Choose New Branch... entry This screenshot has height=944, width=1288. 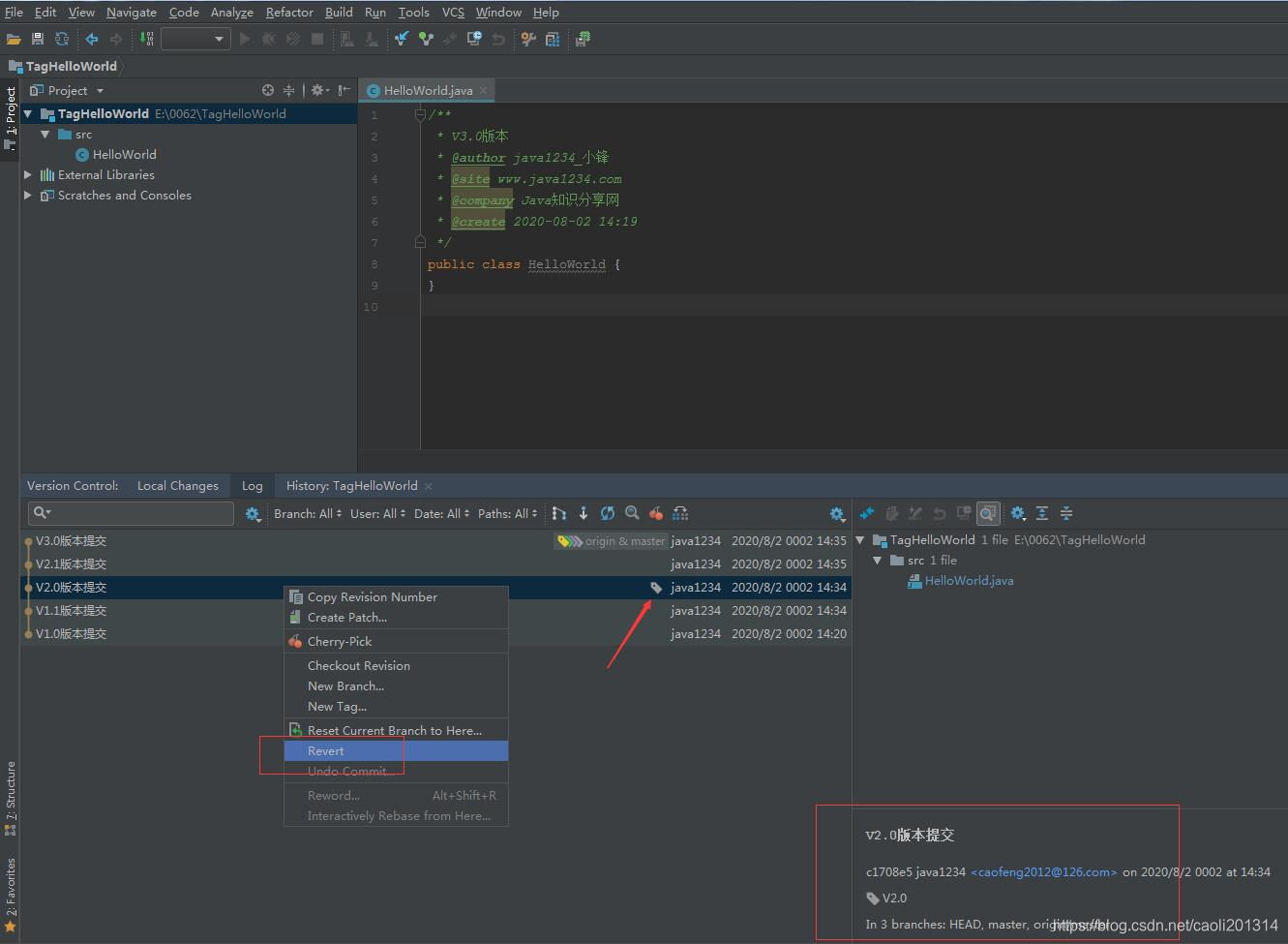point(396,686)
